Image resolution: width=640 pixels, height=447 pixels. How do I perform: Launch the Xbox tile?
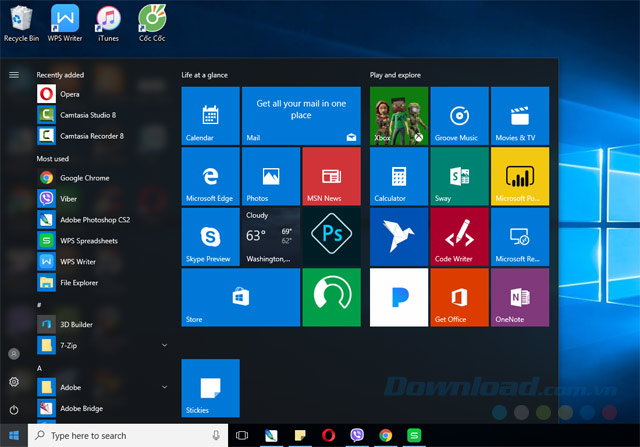[399, 116]
